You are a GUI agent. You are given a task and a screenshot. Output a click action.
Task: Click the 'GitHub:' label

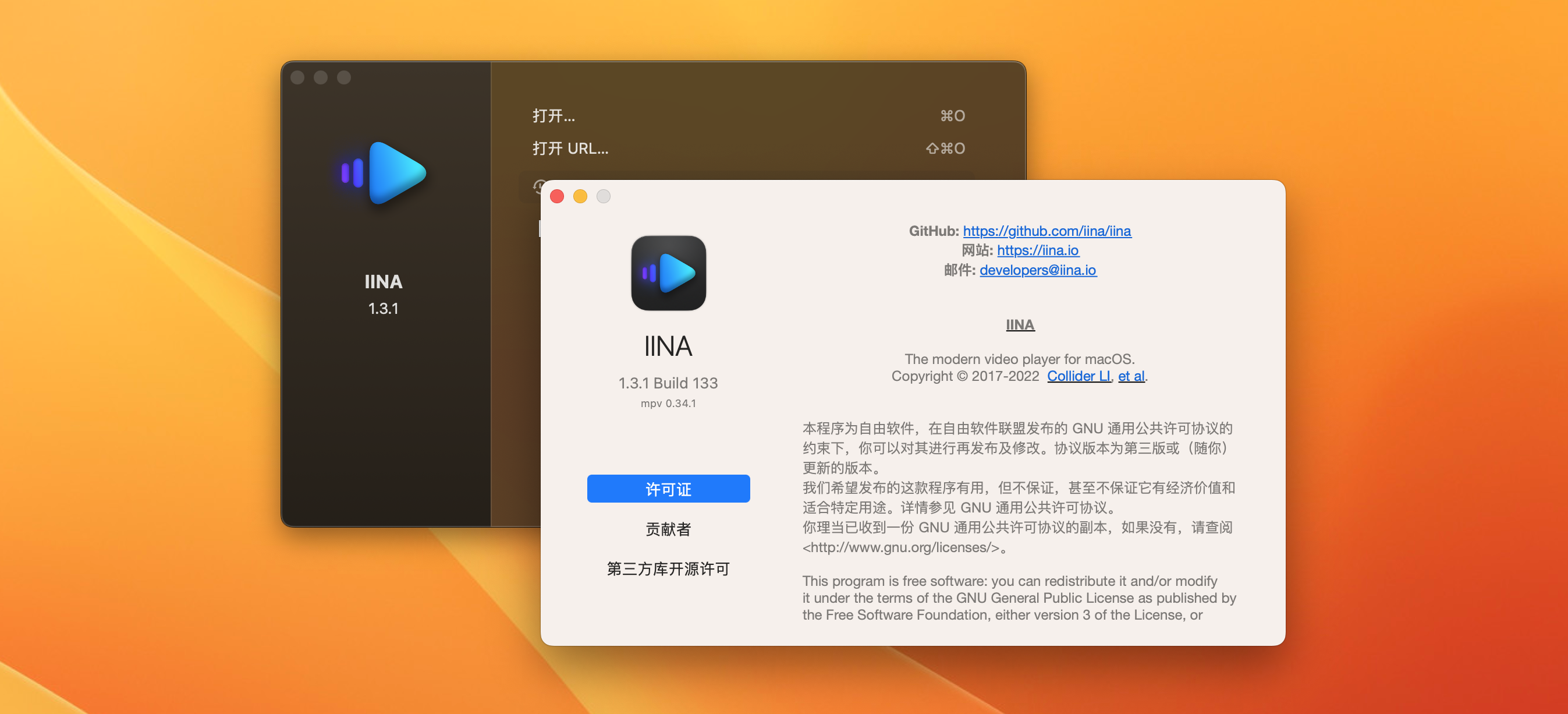tap(934, 231)
